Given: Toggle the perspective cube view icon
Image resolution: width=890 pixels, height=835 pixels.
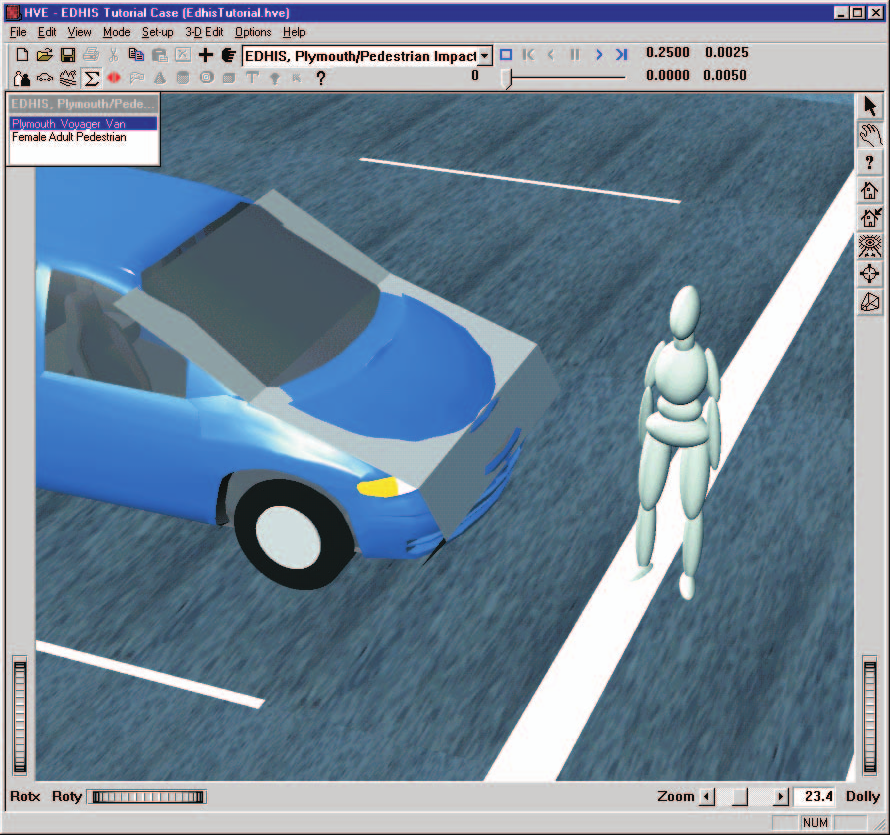Looking at the screenshot, I should pyautogui.click(x=870, y=302).
